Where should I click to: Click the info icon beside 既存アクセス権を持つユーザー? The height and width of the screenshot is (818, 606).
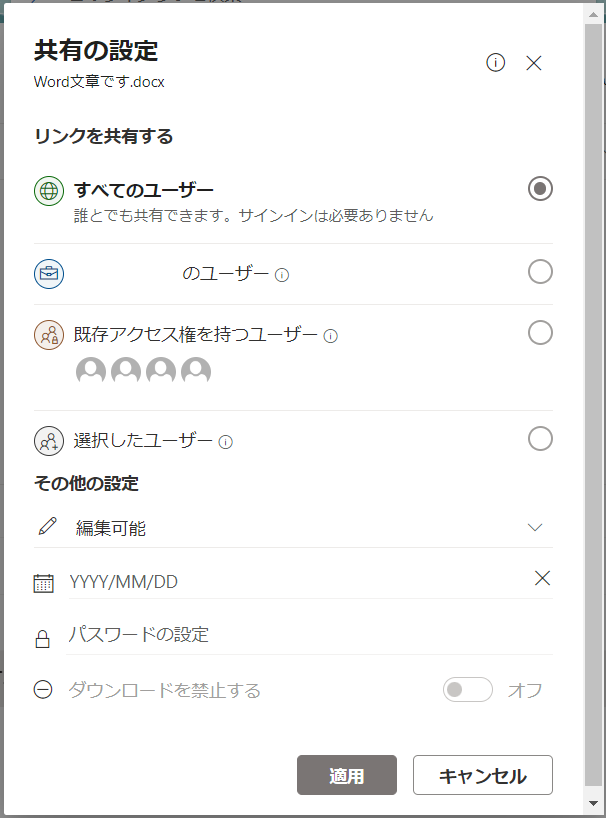[331, 336]
